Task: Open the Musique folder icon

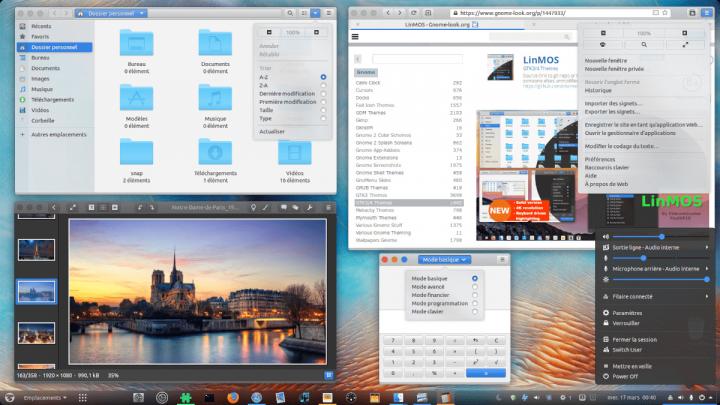Action: [215, 98]
